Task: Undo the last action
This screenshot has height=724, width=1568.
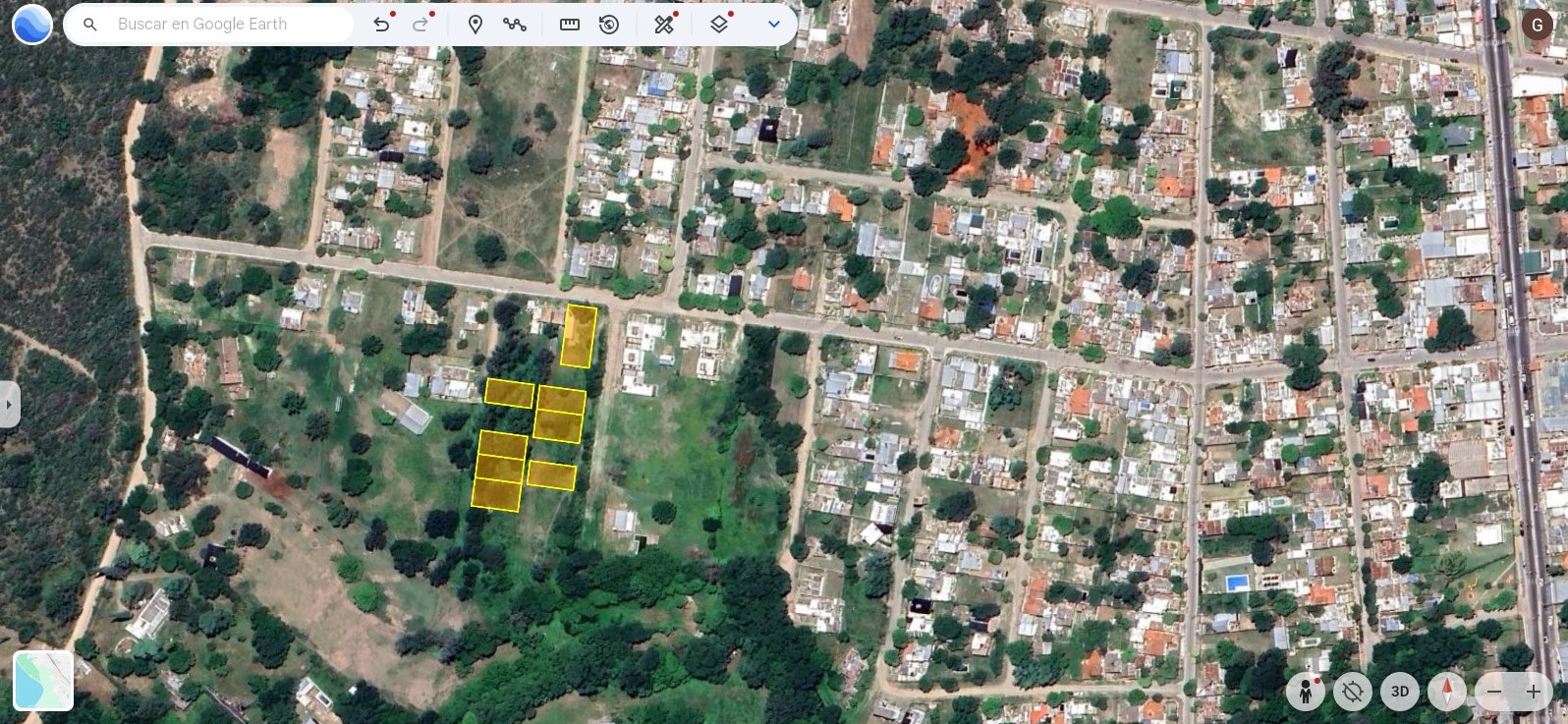Action: point(381,25)
